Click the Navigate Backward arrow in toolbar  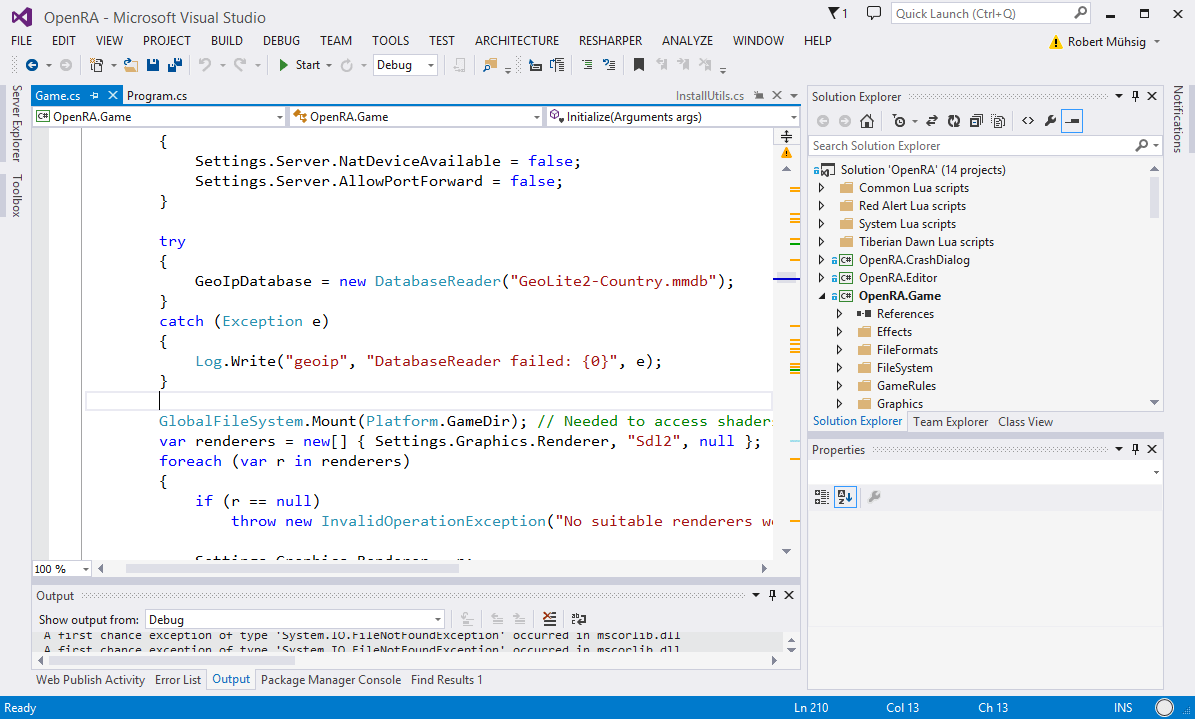tap(32, 66)
